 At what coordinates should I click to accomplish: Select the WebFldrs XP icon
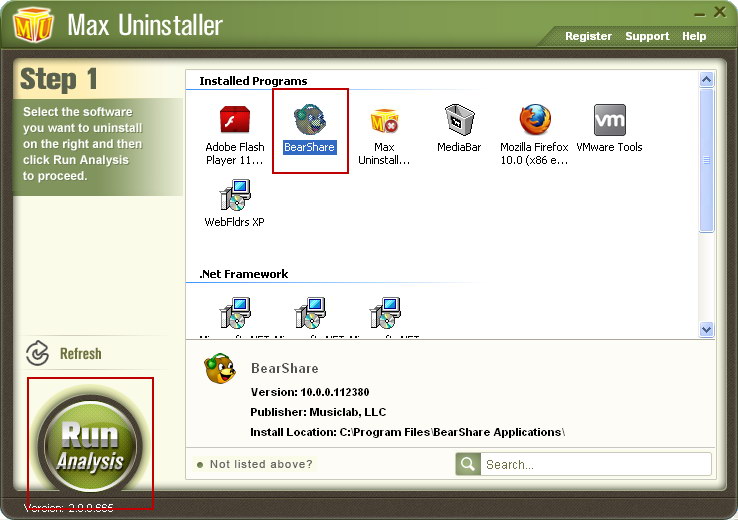pos(235,195)
